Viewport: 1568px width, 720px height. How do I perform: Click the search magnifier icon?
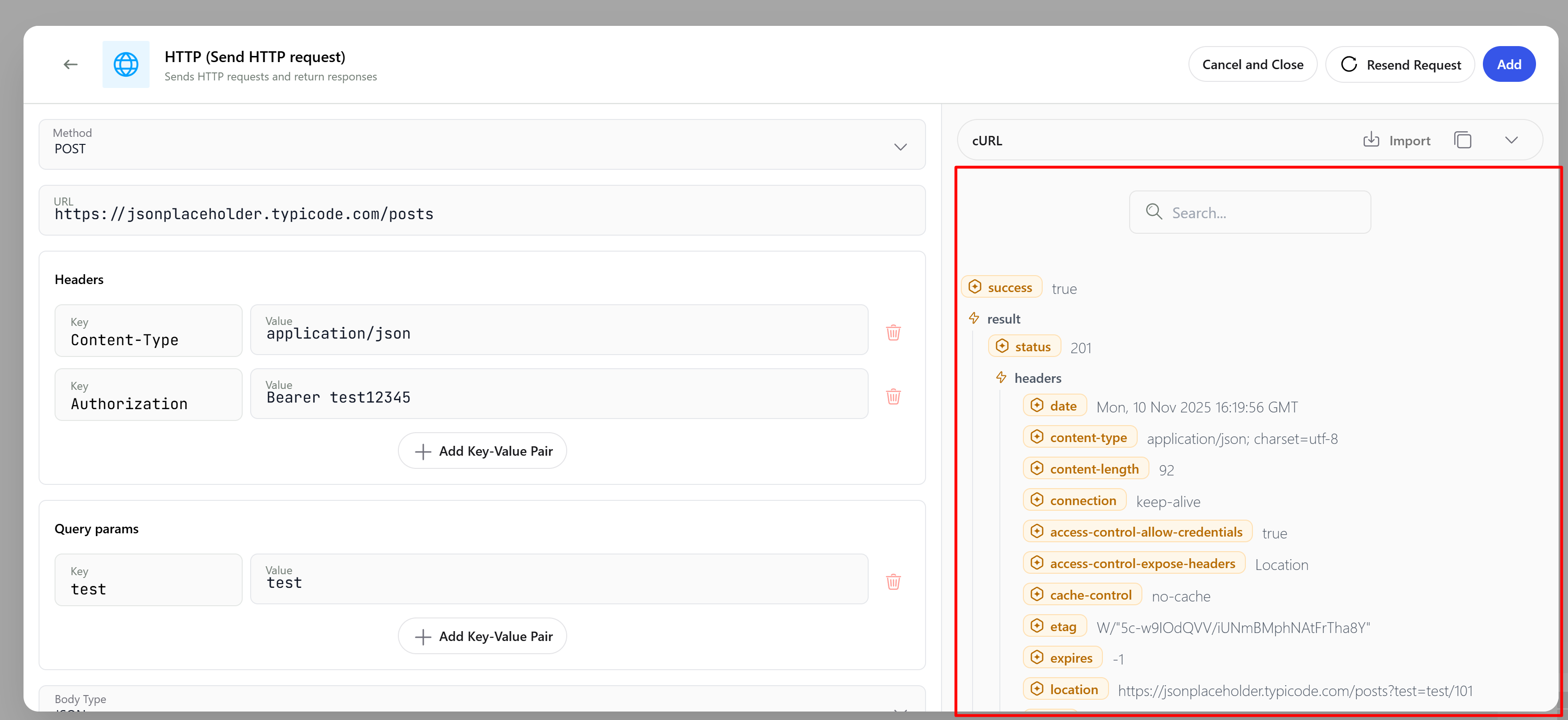coord(1154,212)
